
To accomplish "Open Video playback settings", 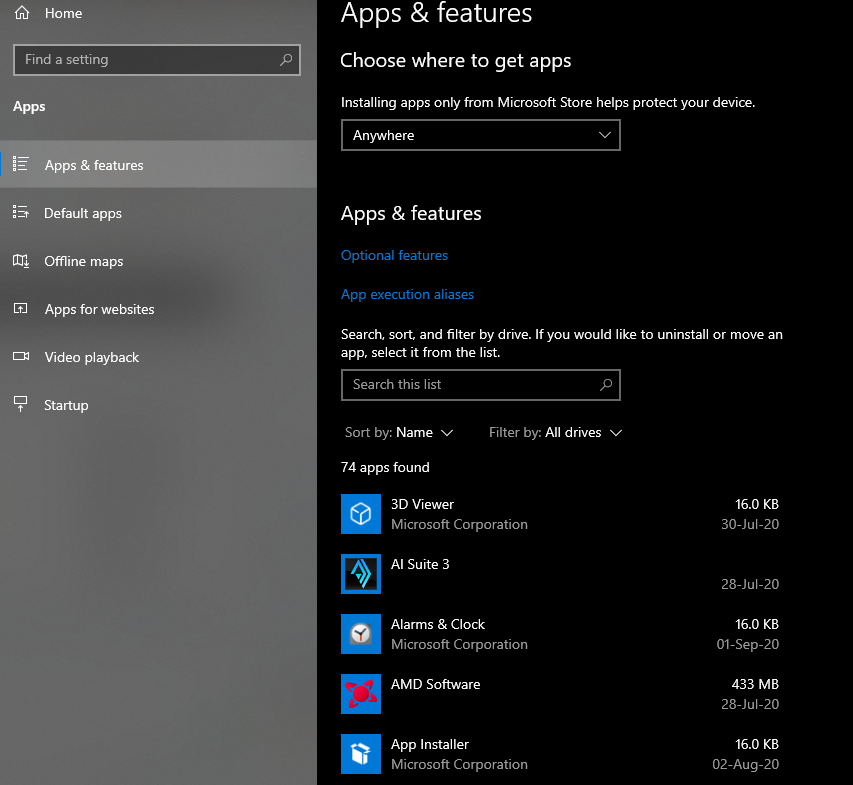I will [x=91, y=357].
